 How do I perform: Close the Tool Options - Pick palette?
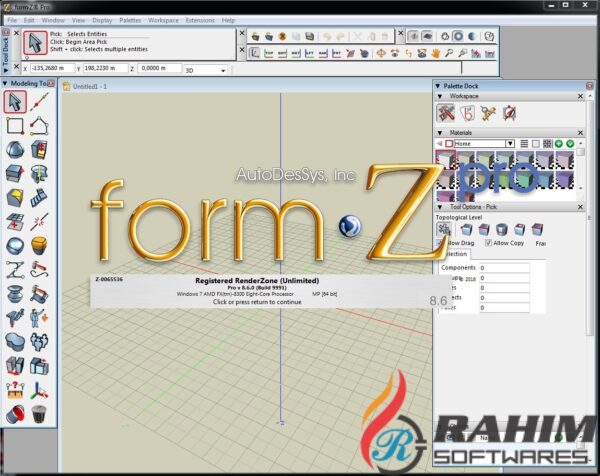[580, 207]
